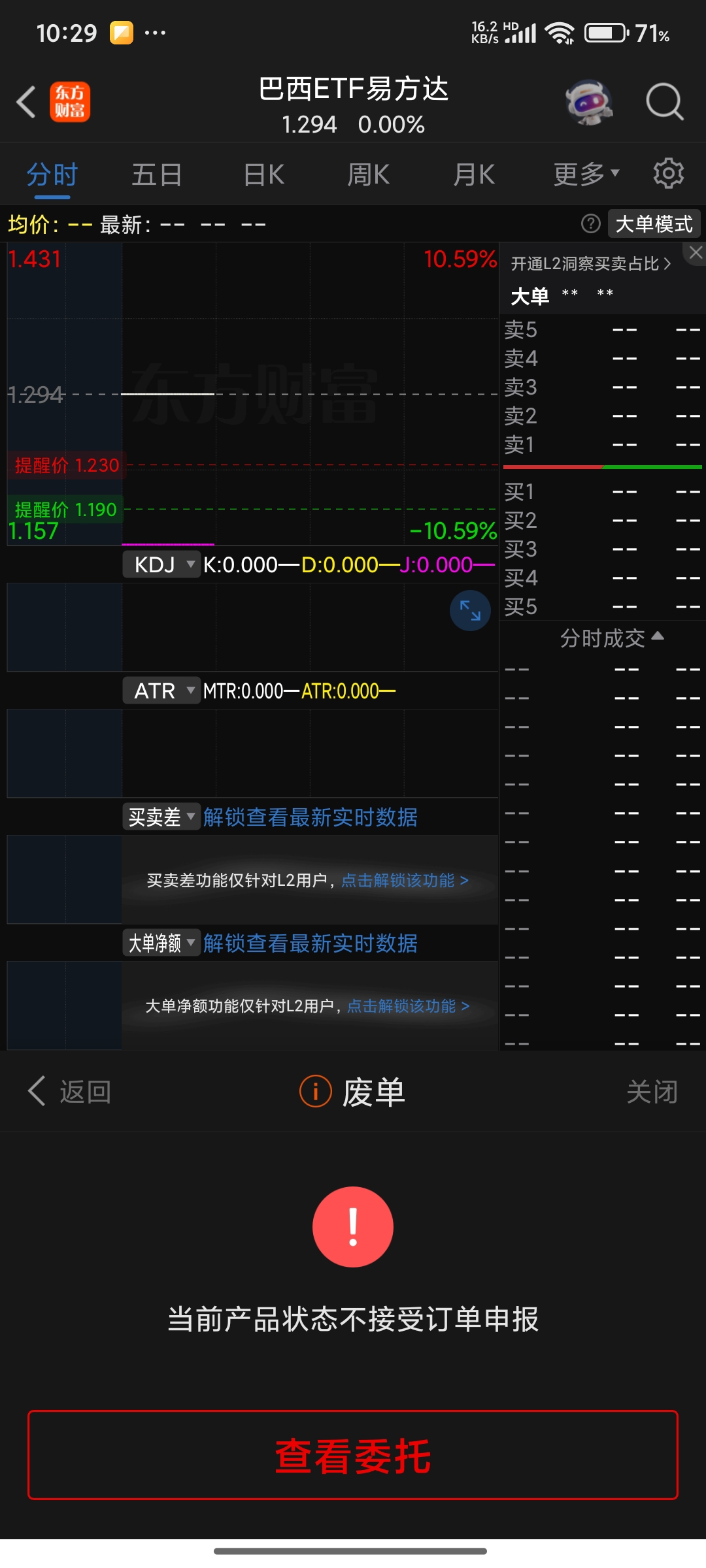Switch to 分时 tab
This screenshot has height=1568, width=706.
[52, 175]
